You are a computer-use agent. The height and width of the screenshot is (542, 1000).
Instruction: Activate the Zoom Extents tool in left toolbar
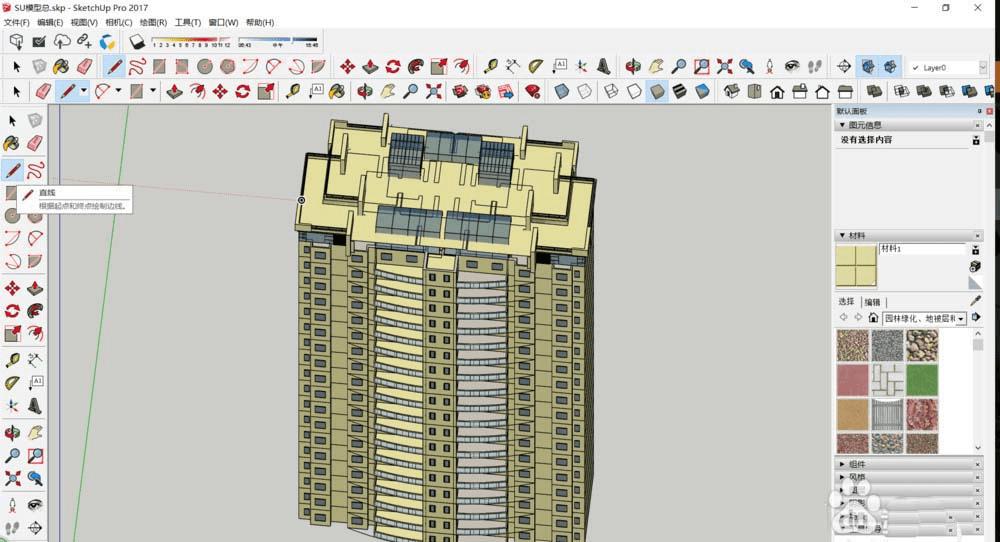(12, 478)
